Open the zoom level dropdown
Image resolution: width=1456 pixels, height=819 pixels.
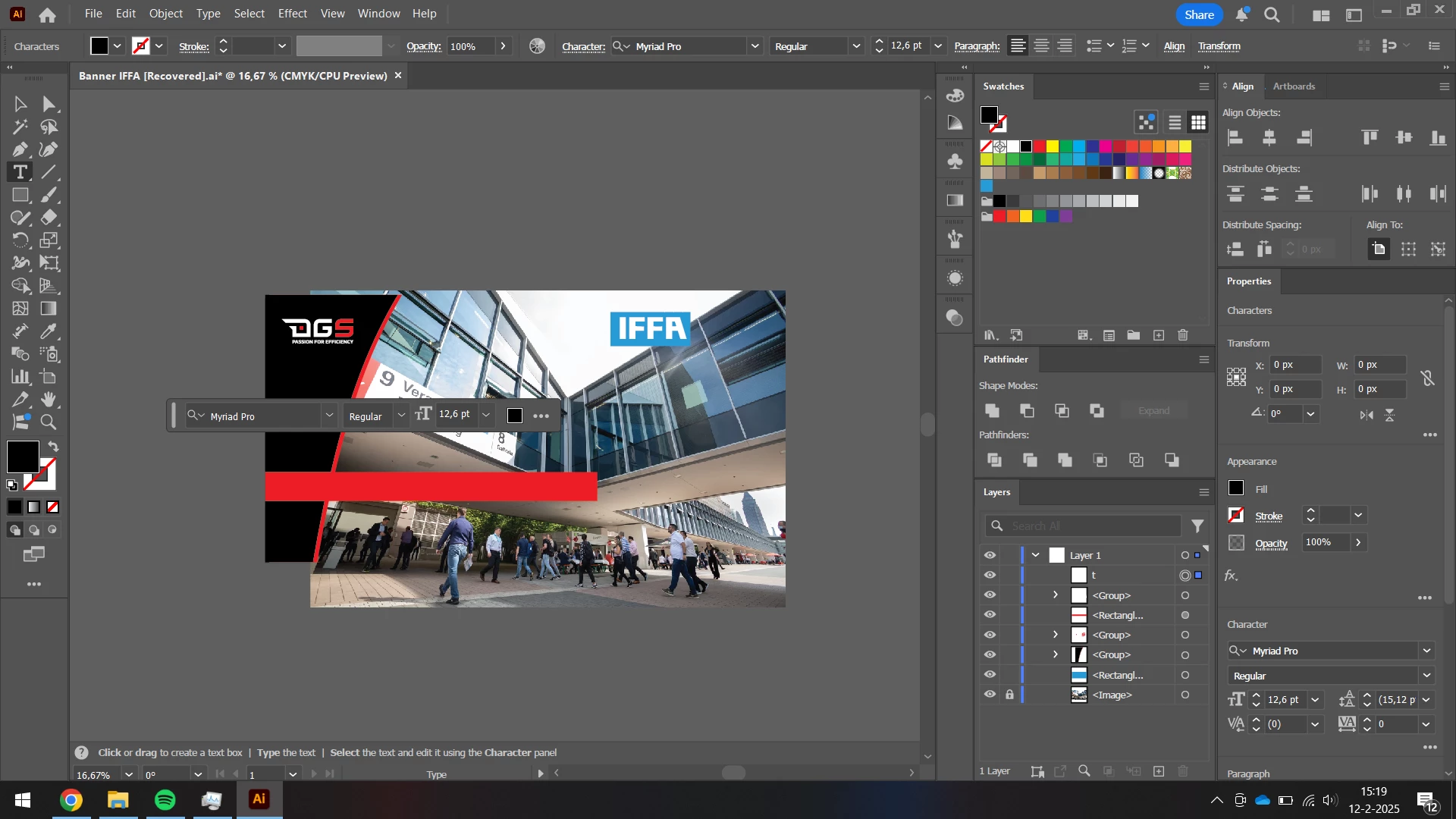(128, 774)
